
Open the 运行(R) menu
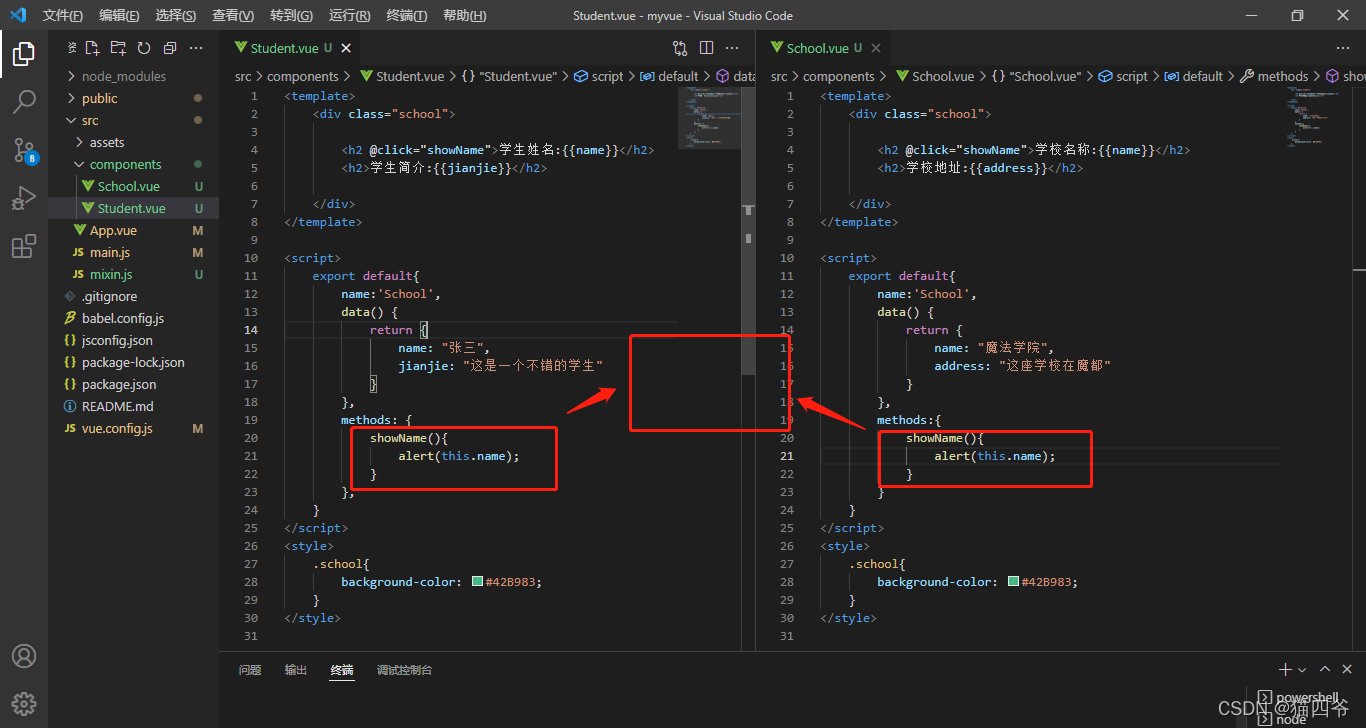click(349, 15)
